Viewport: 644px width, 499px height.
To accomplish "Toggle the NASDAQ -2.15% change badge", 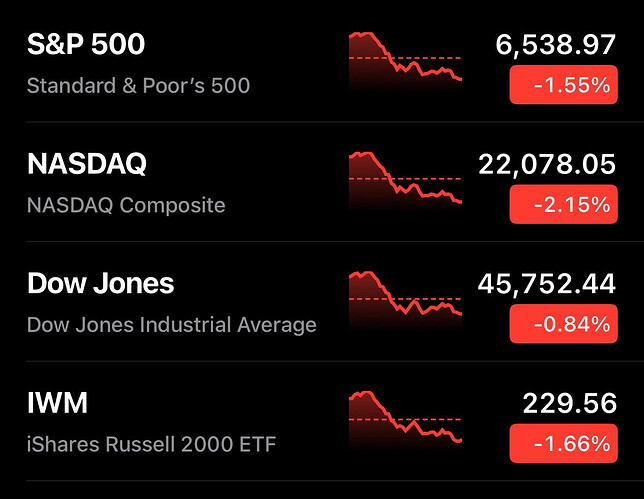I will click(563, 206).
